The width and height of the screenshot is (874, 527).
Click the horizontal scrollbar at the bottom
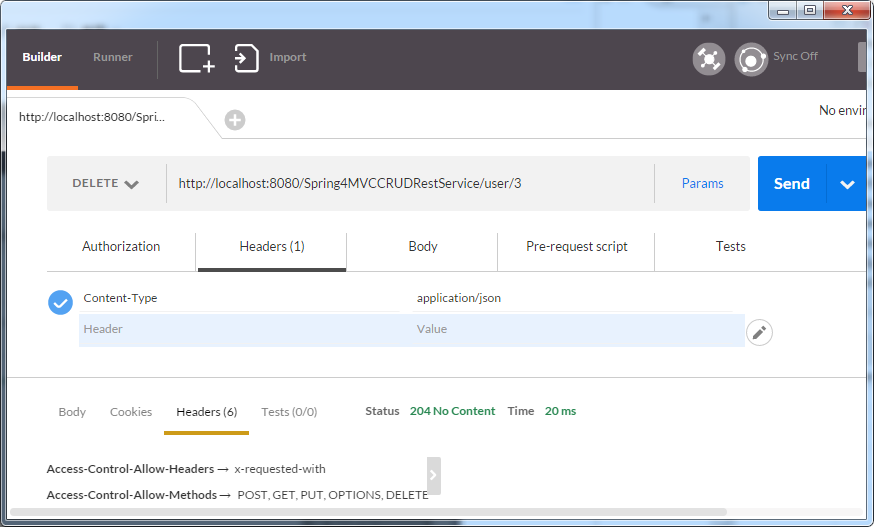(x=368, y=512)
